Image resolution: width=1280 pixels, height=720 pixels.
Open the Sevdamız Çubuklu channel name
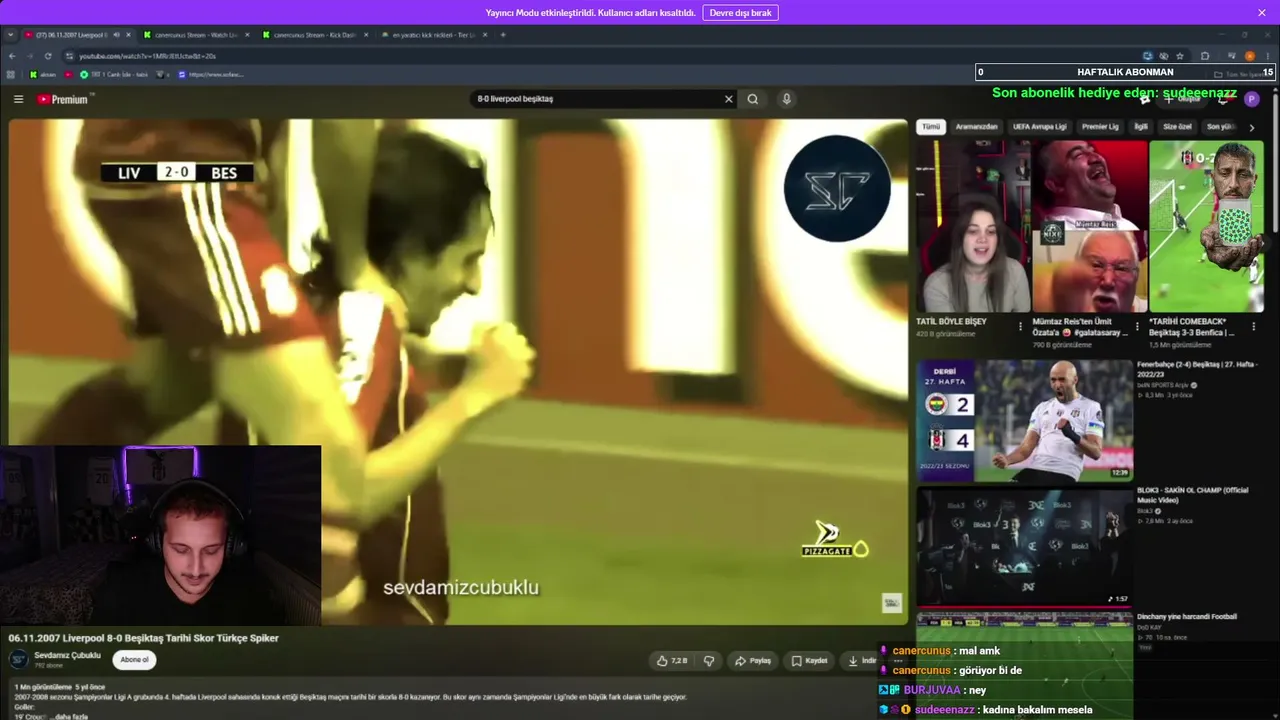[x=67, y=656]
